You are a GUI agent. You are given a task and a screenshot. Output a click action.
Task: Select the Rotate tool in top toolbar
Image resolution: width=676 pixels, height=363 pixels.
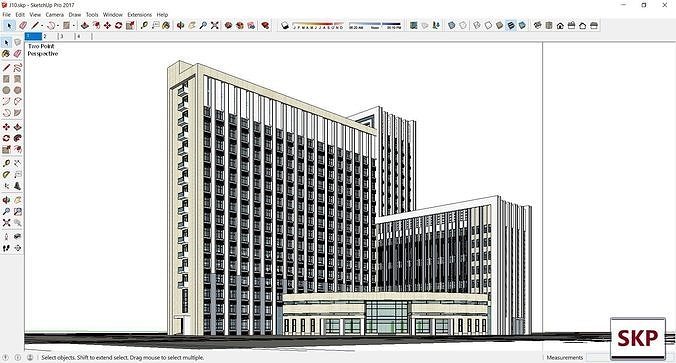(119, 25)
